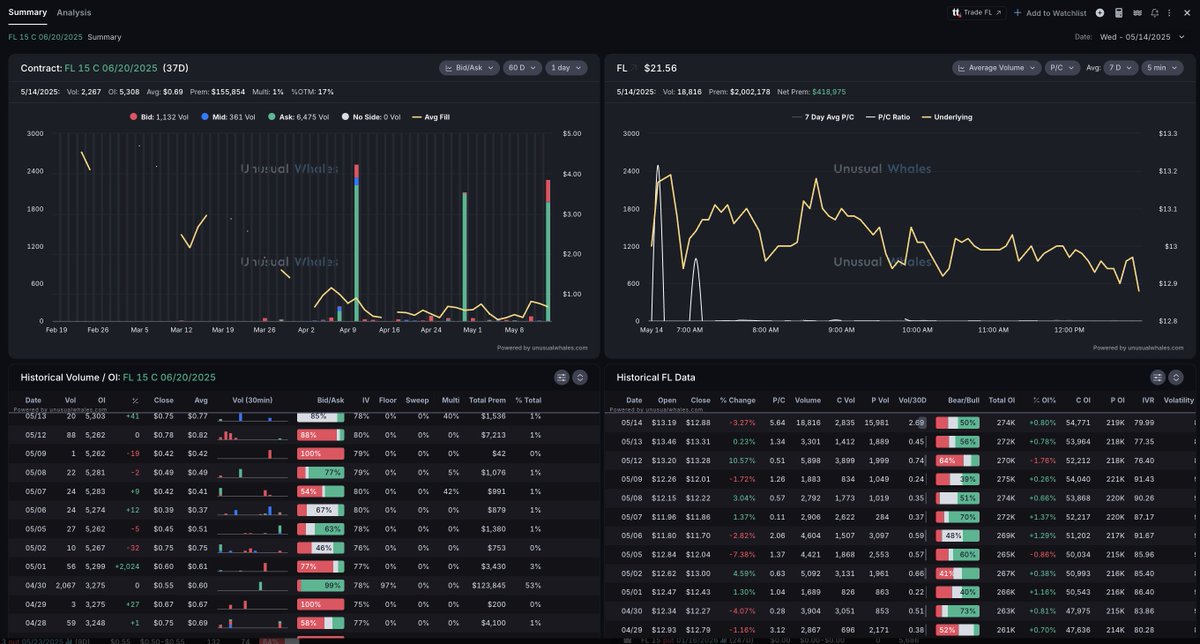Image resolution: width=1200 pixels, height=644 pixels.
Task: Sort by the Bid/Ask column header
Action: [330, 400]
